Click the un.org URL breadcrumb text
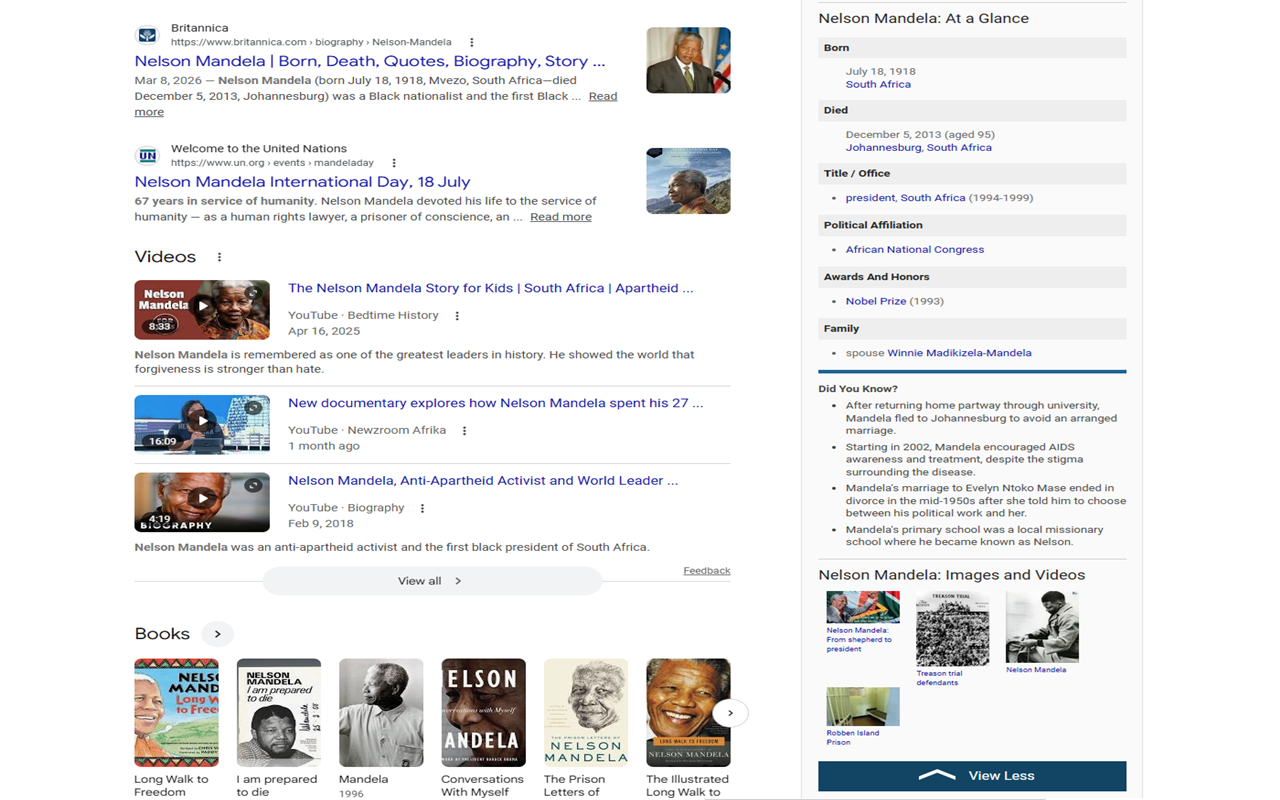 click(x=272, y=163)
